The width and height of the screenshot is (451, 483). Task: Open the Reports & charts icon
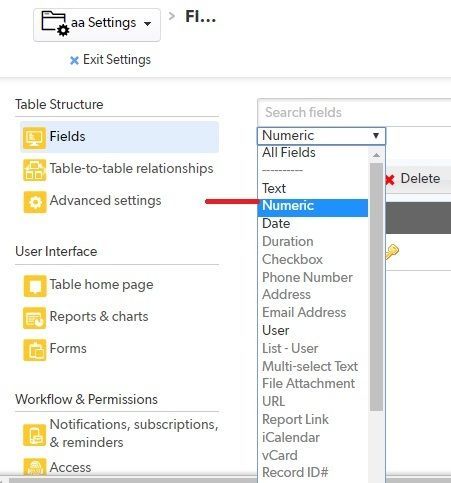[x=35, y=318]
